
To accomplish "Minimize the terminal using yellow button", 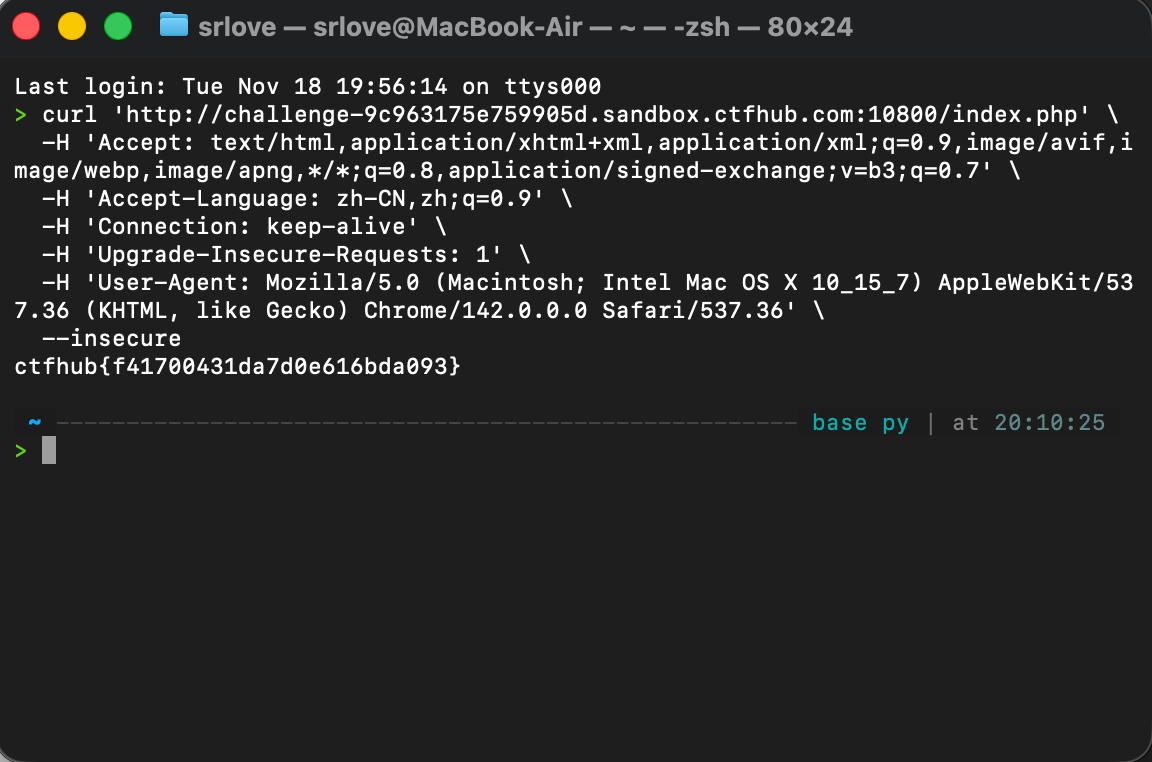I will pyautogui.click(x=72, y=26).
